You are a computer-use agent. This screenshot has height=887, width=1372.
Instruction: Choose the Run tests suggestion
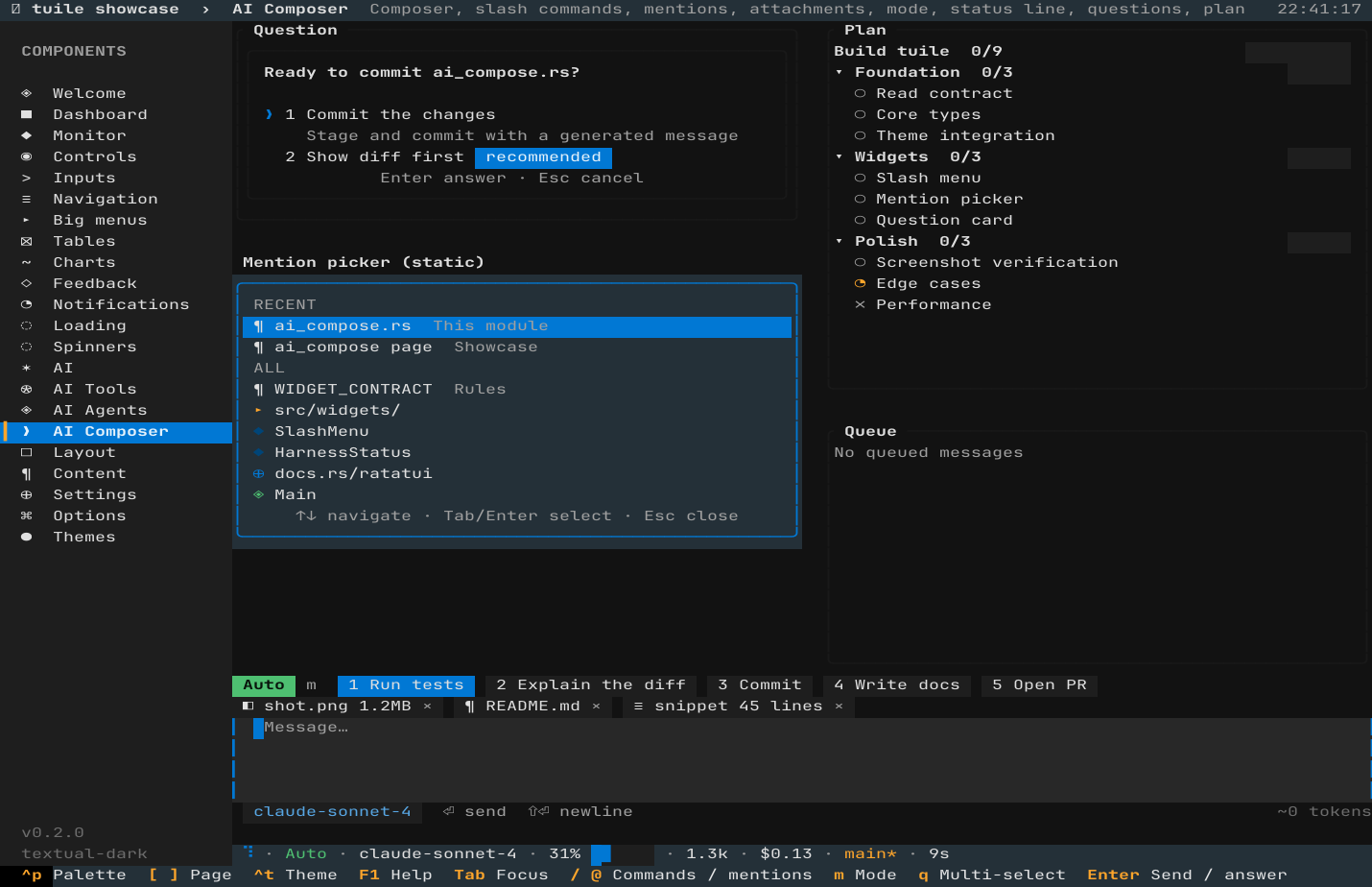(406, 684)
